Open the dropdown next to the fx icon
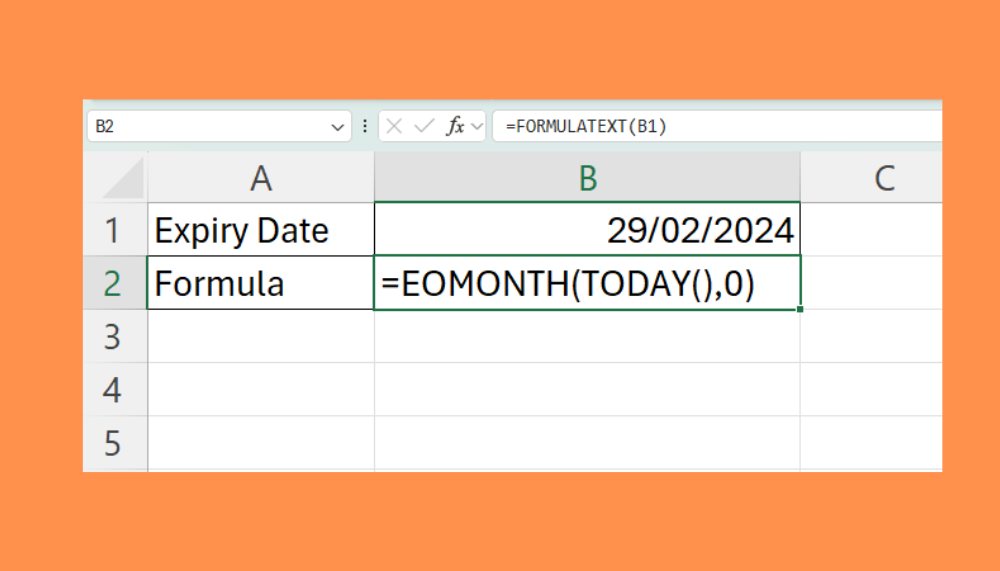The width and height of the screenshot is (1000, 571). pyautogui.click(x=477, y=126)
